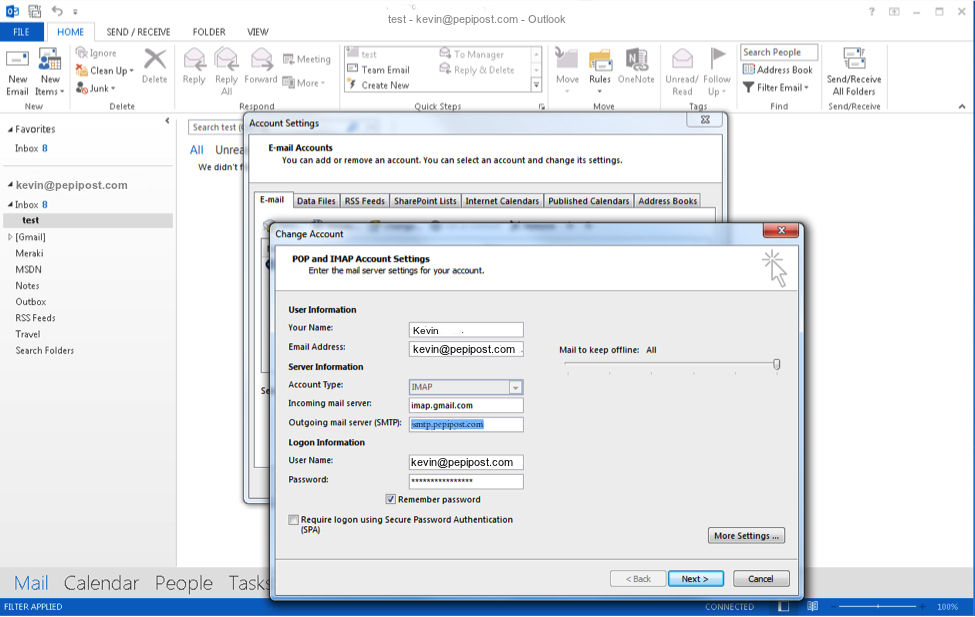Open the Junk options

click(x=96, y=88)
